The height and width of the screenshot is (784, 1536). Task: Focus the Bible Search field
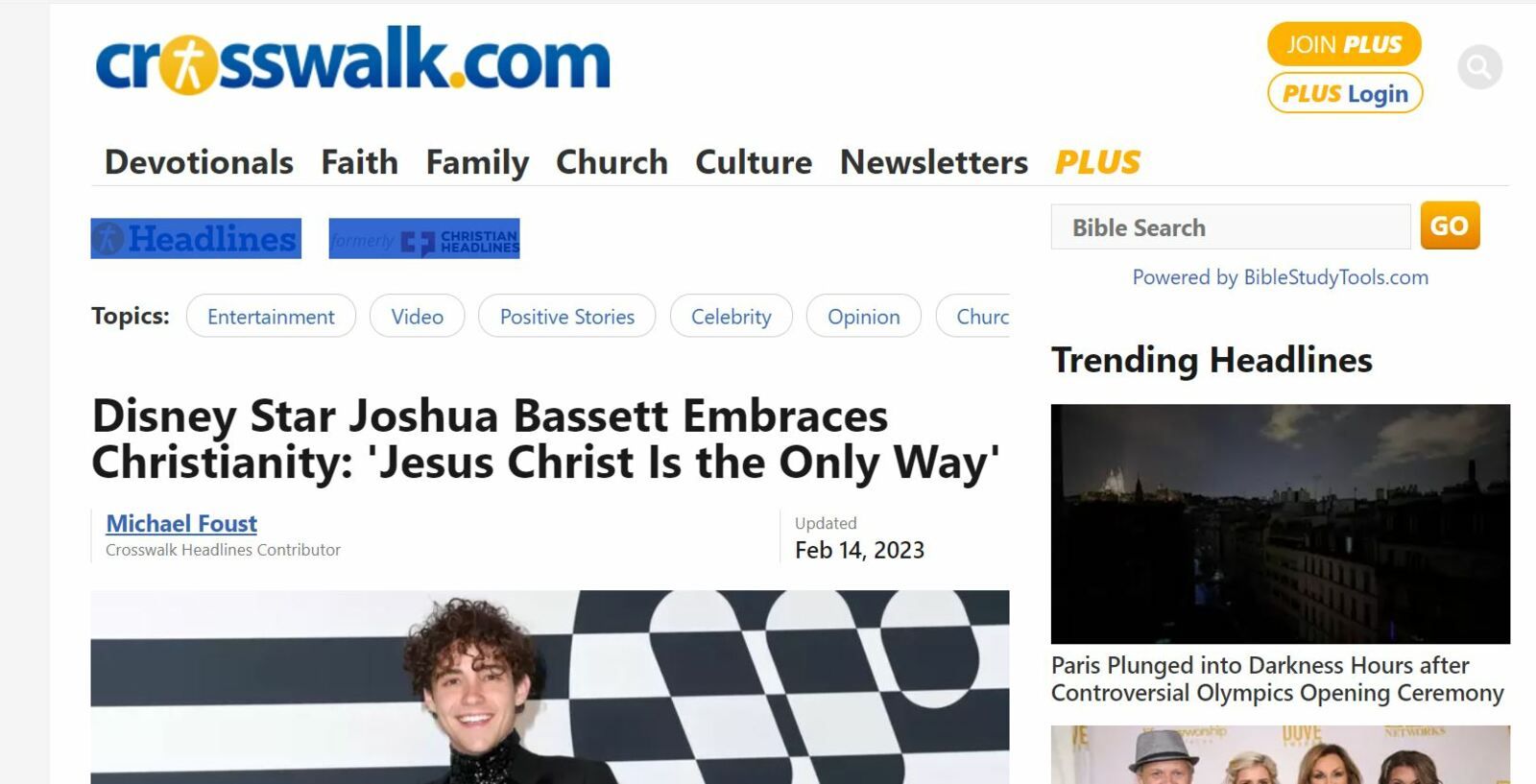coord(1231,227)
